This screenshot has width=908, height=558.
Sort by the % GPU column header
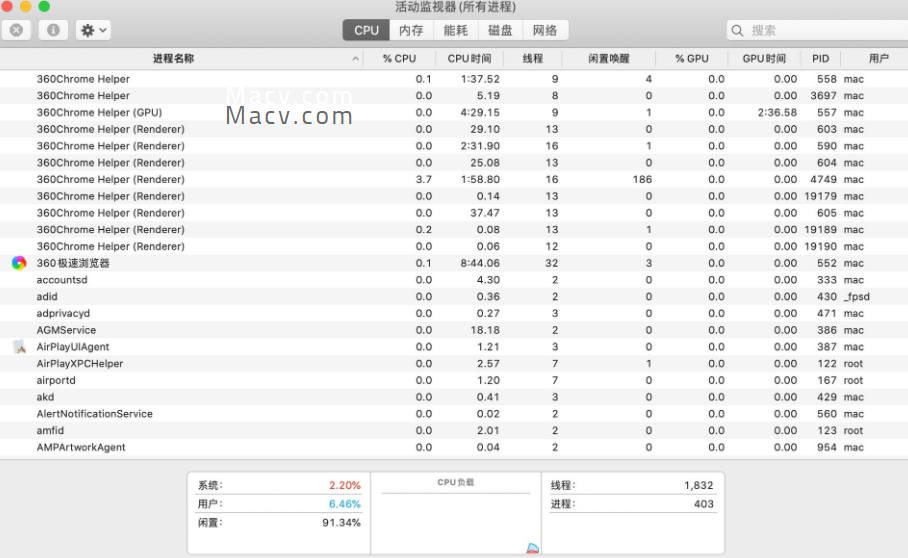pyautogui.click(x=691, y=58)
